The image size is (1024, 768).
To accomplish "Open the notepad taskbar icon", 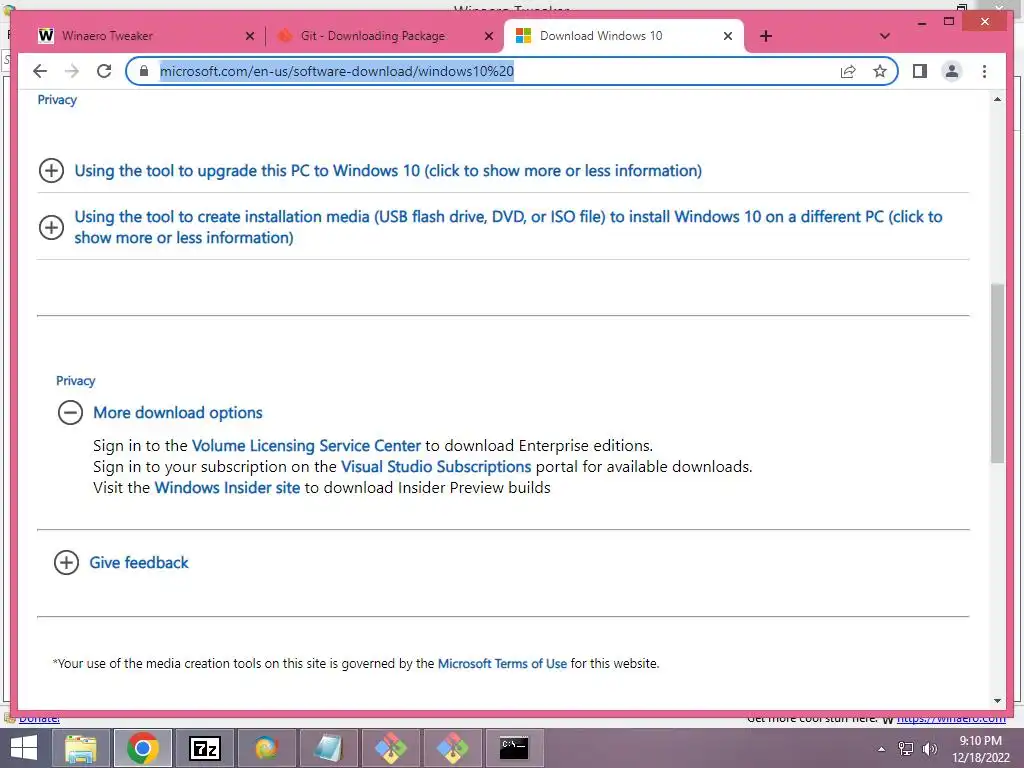I will point(327,748).
